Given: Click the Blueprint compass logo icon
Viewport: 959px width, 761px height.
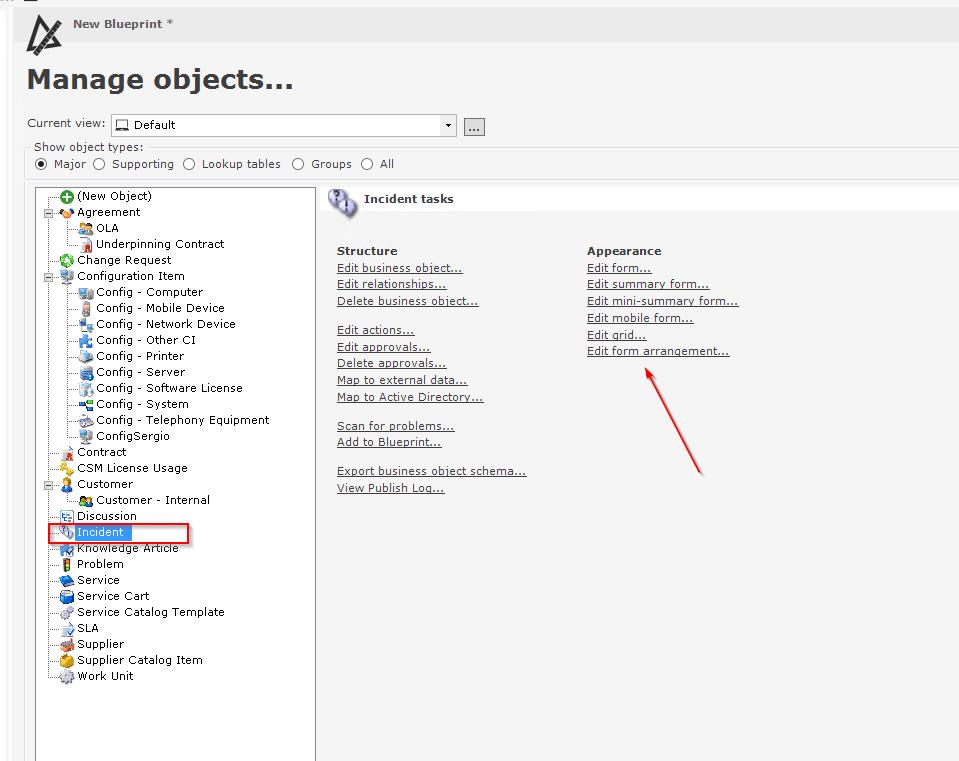Looking at the screenshot, I should pyautogui.click(x=44, y=35).
